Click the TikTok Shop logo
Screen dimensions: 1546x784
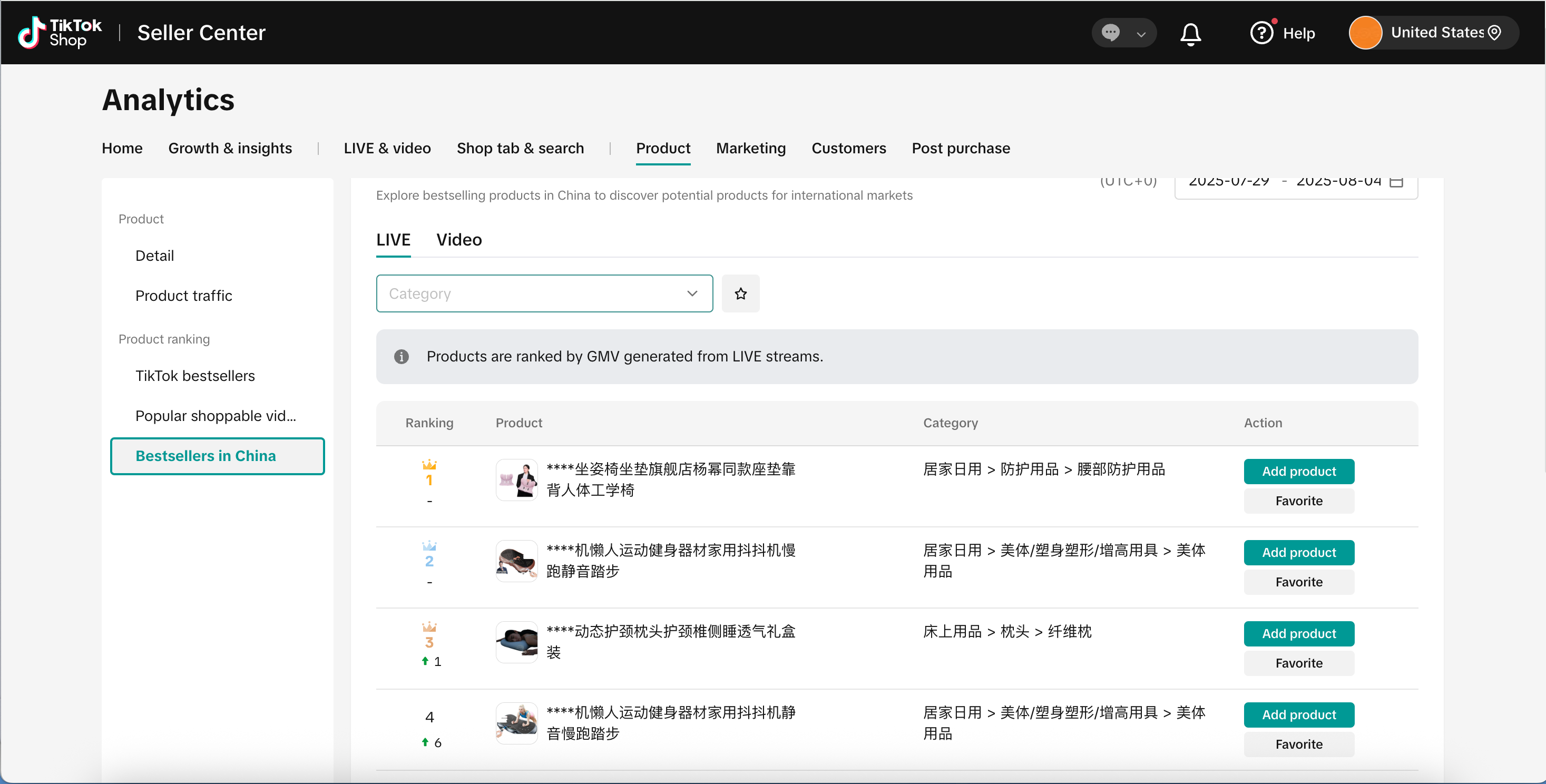60,33
